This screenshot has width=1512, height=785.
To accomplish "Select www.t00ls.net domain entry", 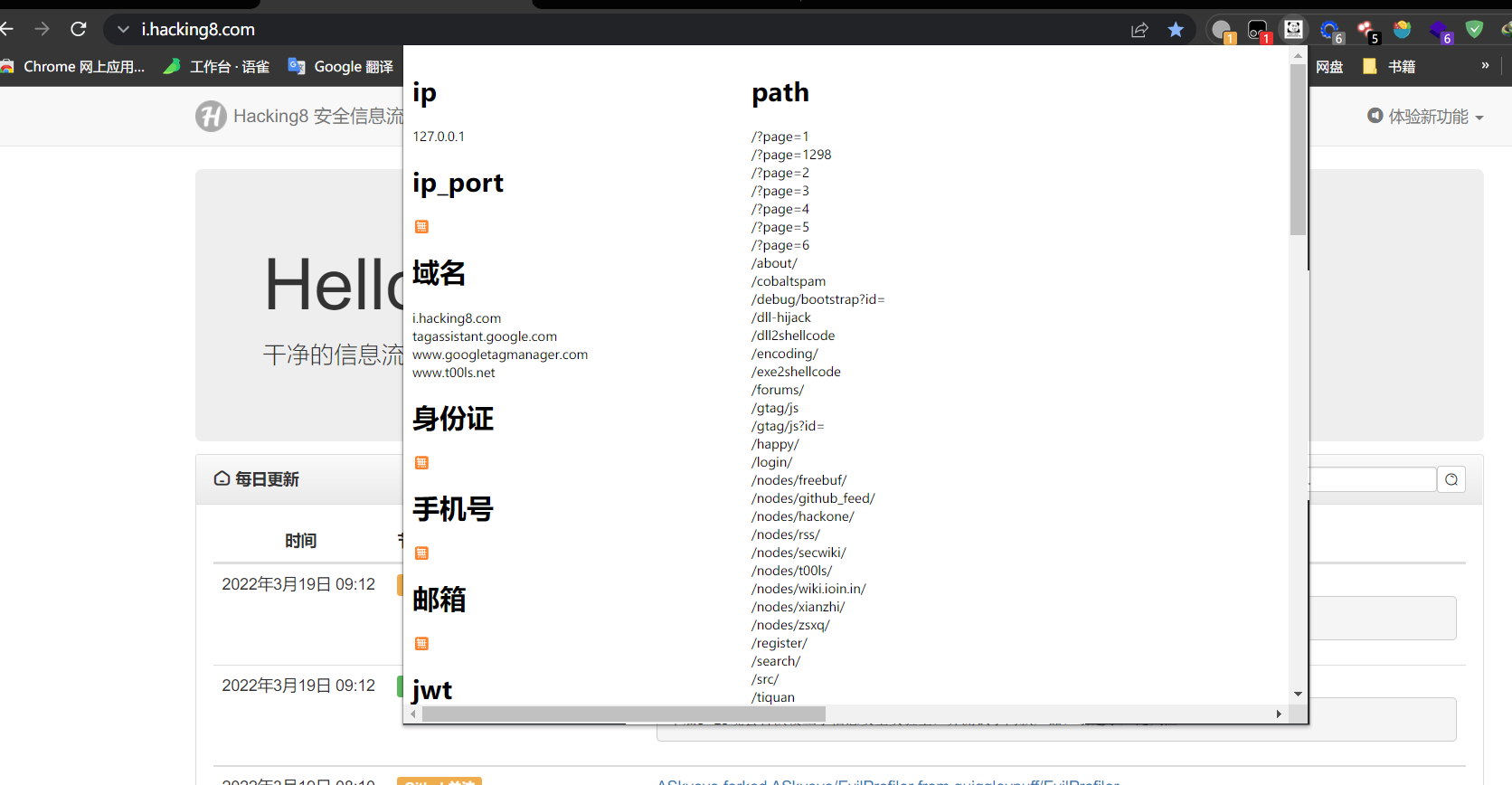I will point(454,373).
